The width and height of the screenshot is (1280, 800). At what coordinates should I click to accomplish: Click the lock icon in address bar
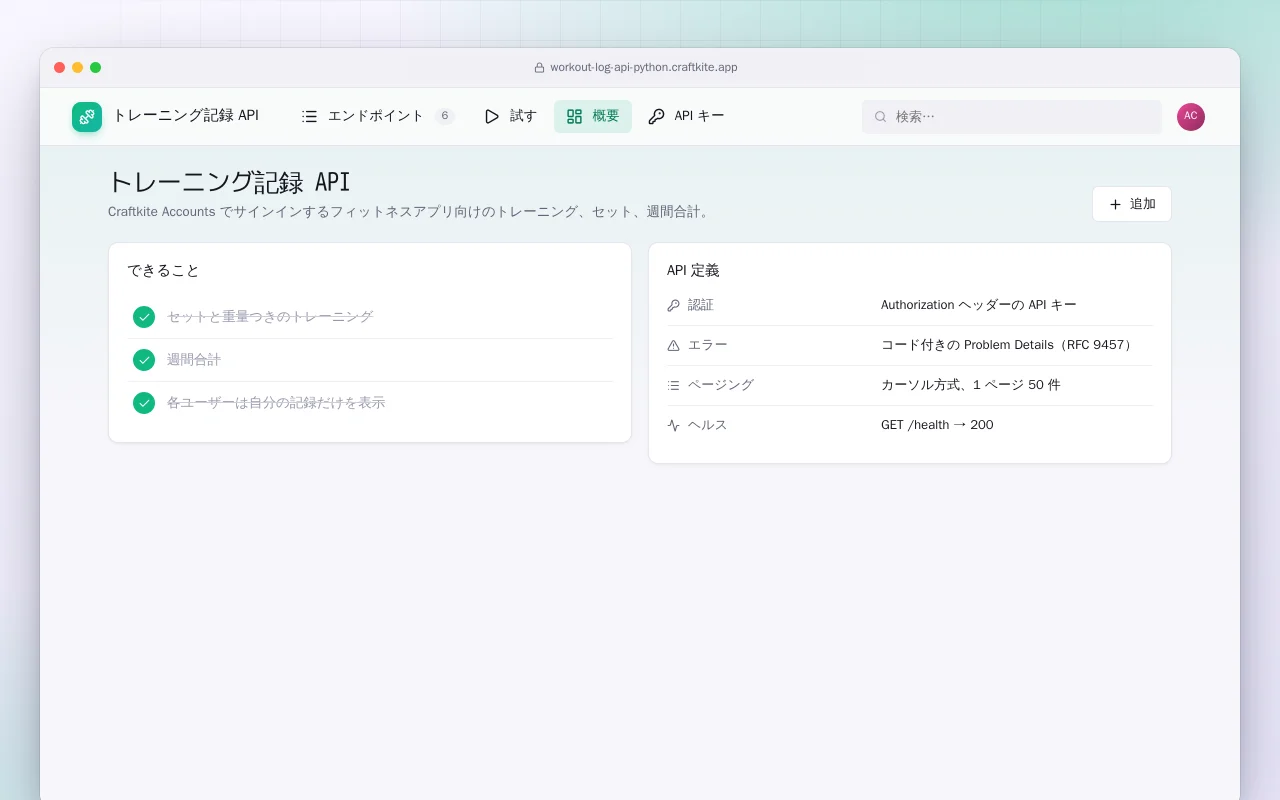(x=540, y=68)
